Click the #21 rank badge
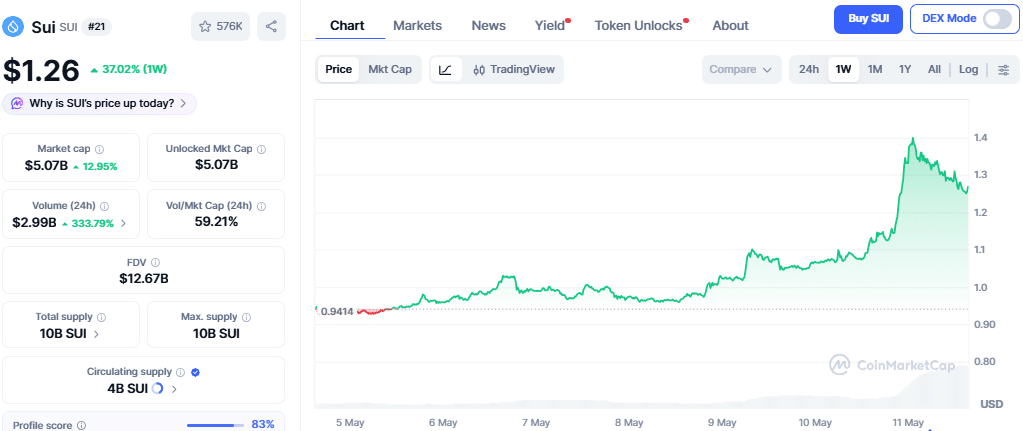The height and width of the screenshot is (431, 1023). point(97,27)
